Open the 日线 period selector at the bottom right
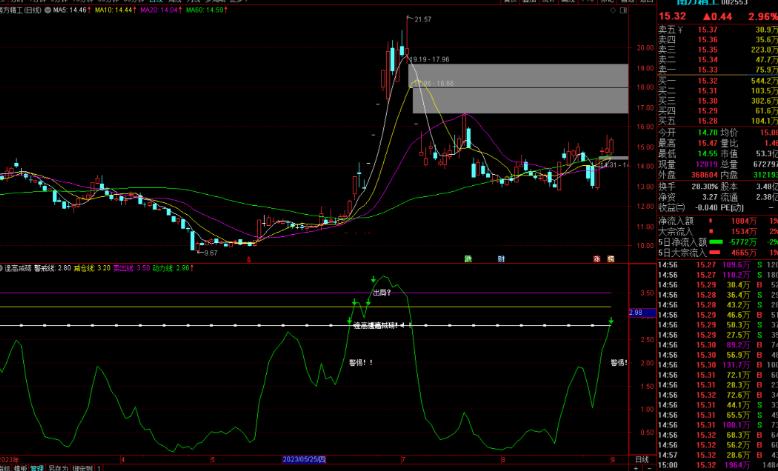This screenshot has height=471, width=778. (642, 460)
